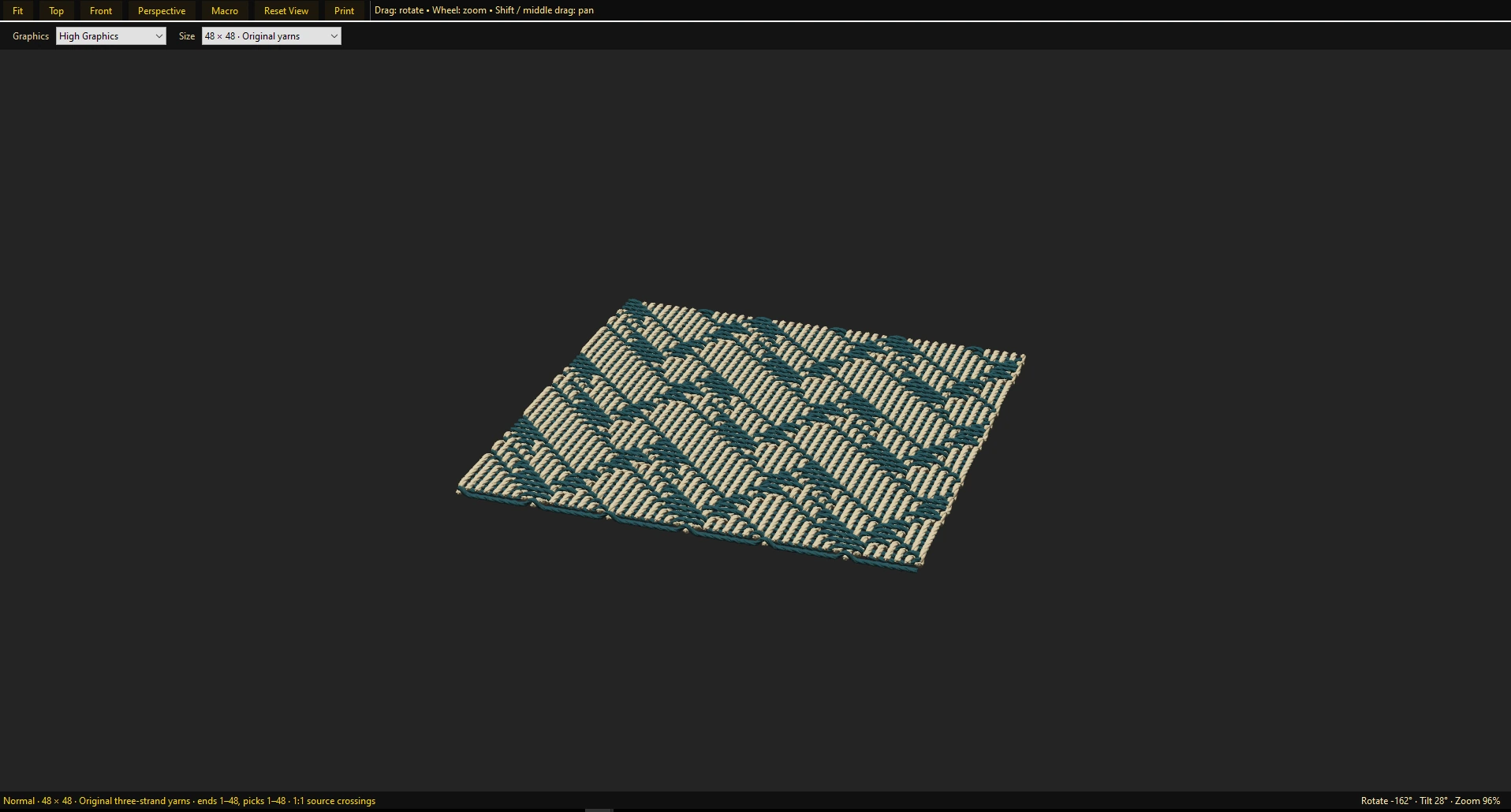Screen dimensions: 1511x812
Task: Open the Print option
Action: pos(344,11)
